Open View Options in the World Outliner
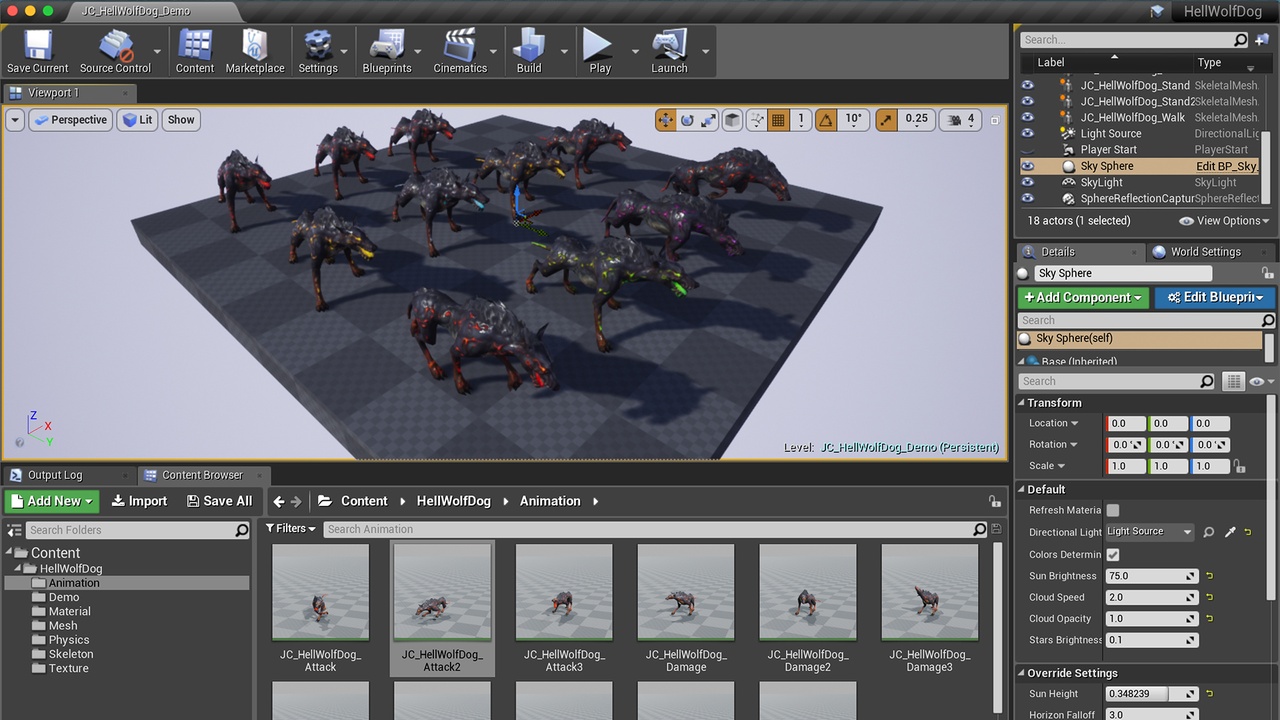1280x720 pixels. [x=1224, y=221]
